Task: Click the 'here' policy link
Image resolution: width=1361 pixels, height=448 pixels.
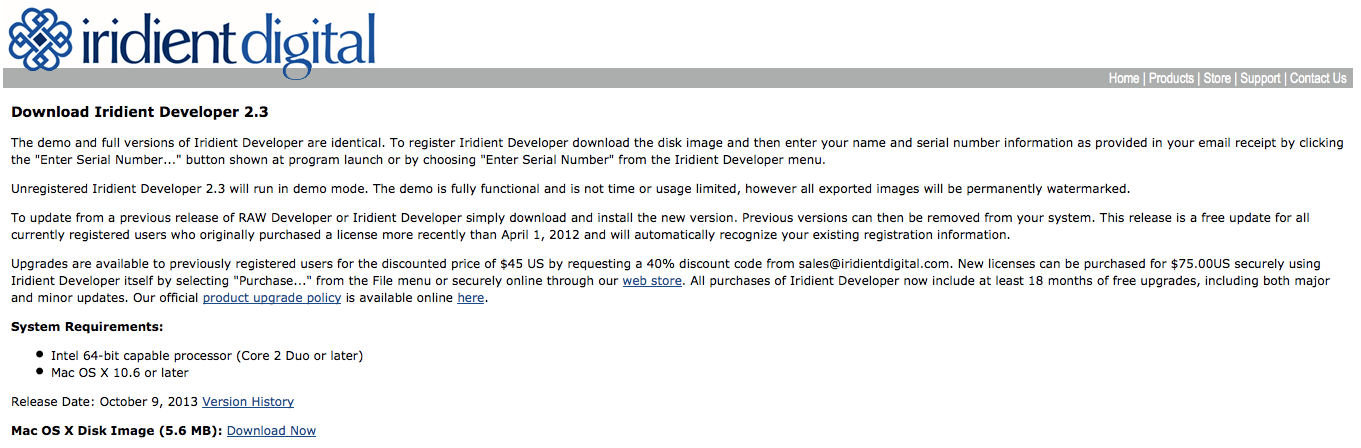Action: (x=471, y=298)
